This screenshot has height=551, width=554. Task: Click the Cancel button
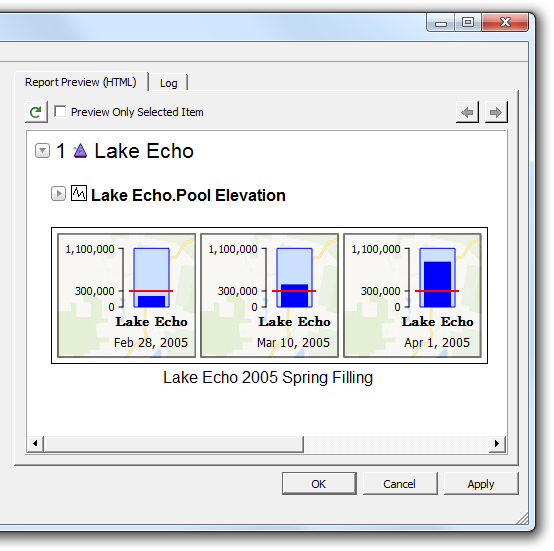click(x=400, y=484)
